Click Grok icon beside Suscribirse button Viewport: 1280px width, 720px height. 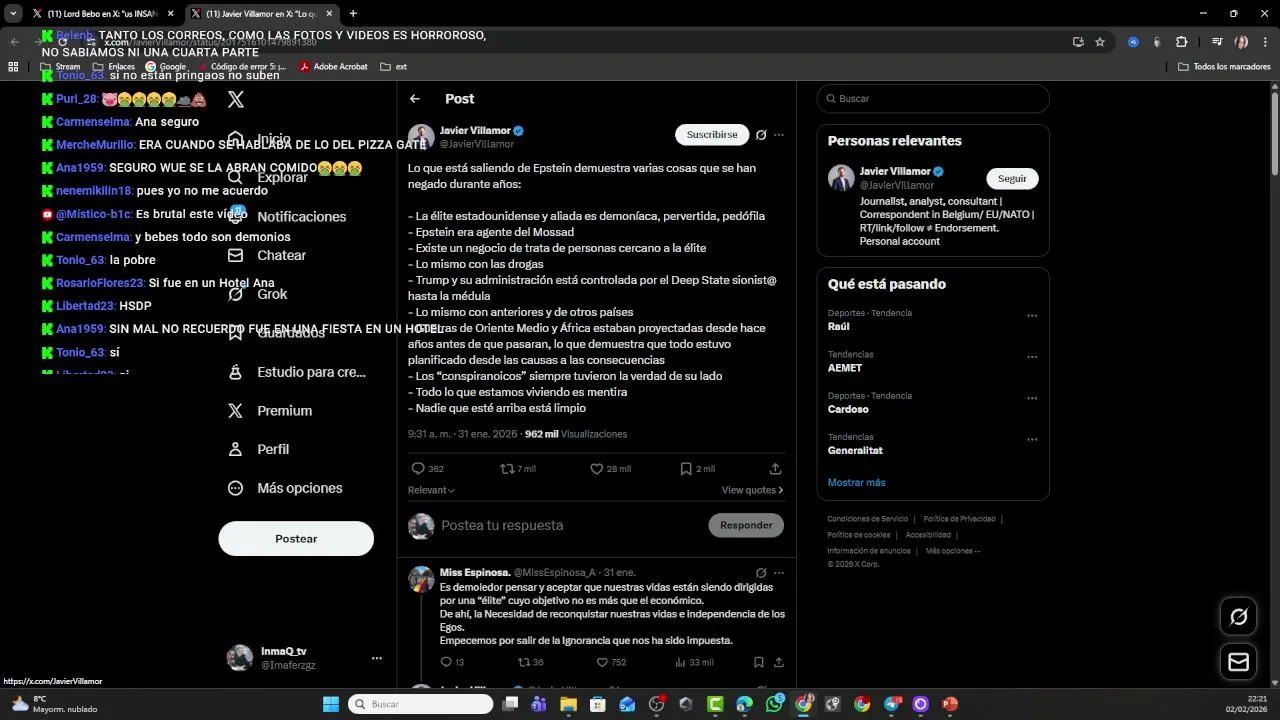[x=761, y=135]
